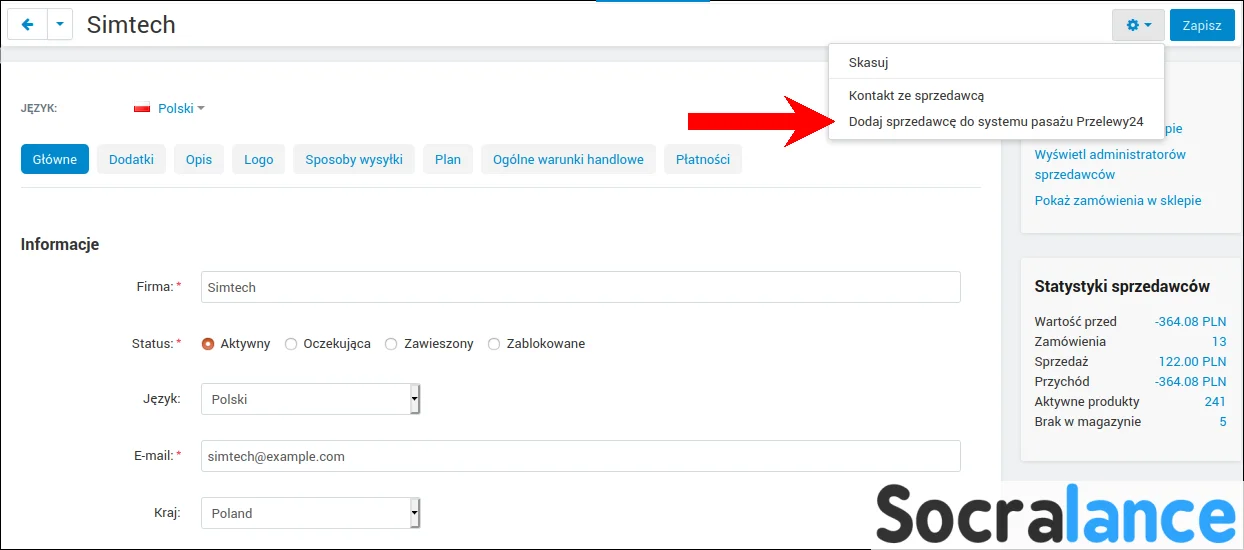Select the Oczekująca status radio button
Screen dimensions: 1244x550
291,344
